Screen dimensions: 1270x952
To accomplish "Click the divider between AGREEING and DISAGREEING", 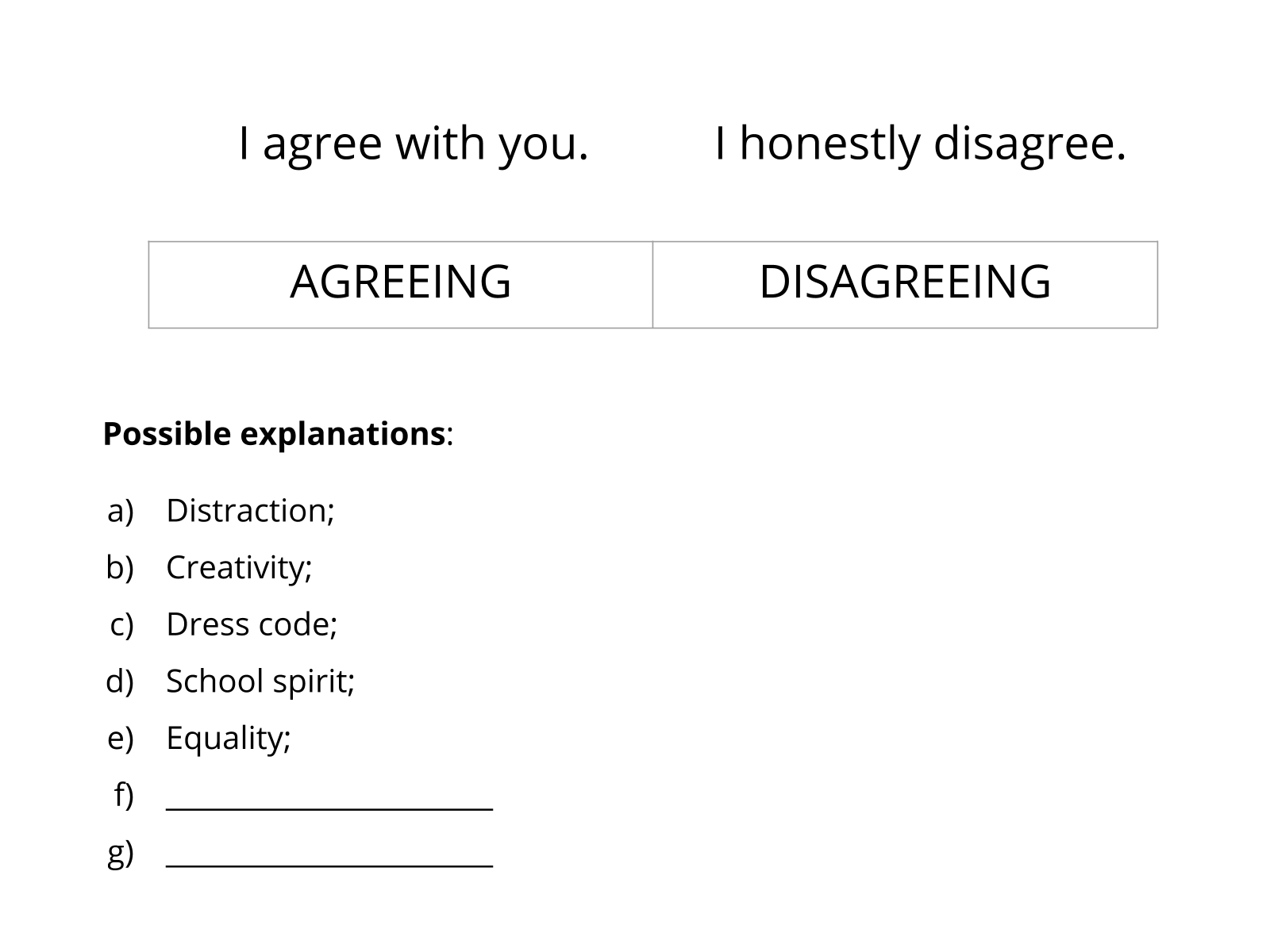I will (652, 285).
